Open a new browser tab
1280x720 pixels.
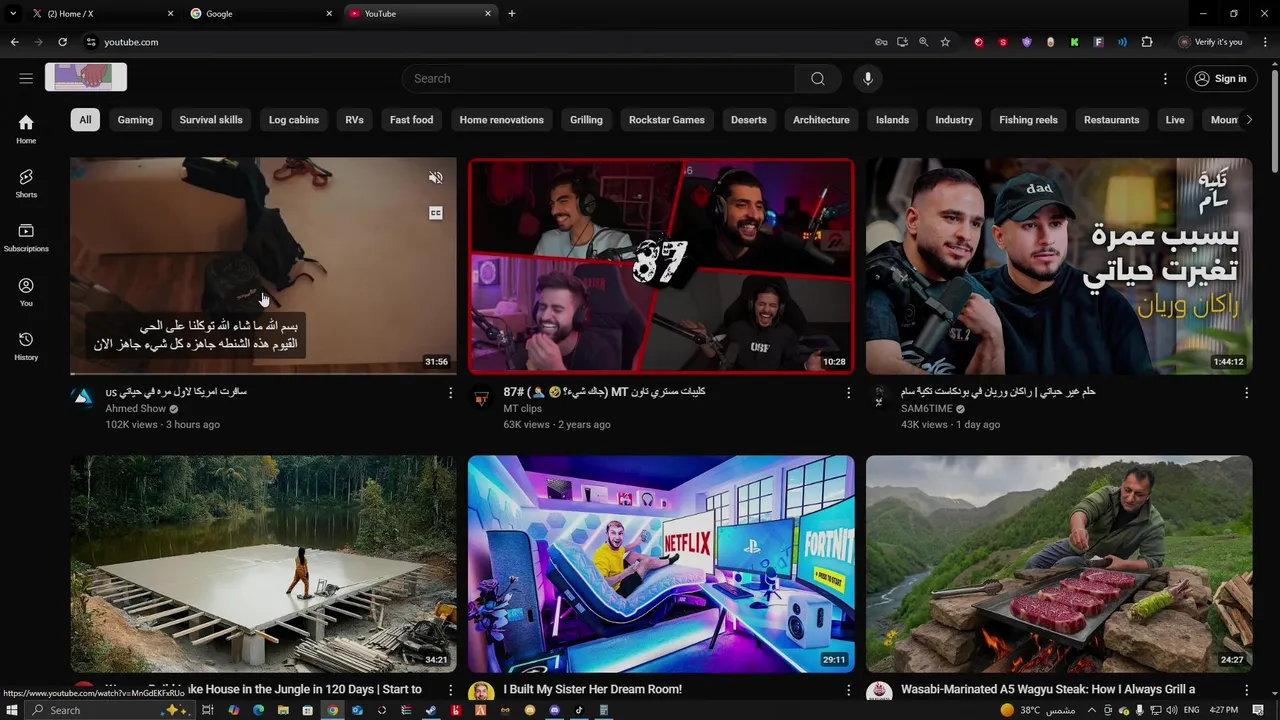tap(512, 14)
